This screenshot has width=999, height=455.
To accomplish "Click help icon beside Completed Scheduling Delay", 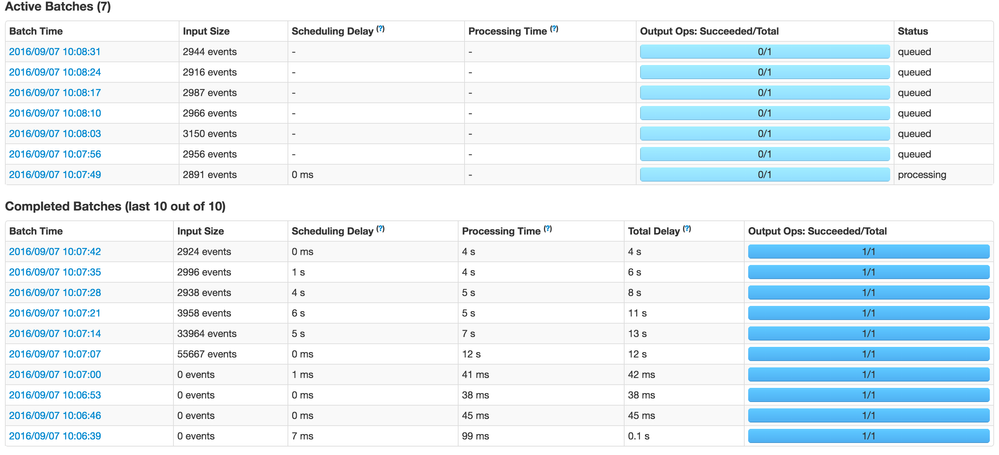I will (x=380, y=229).
